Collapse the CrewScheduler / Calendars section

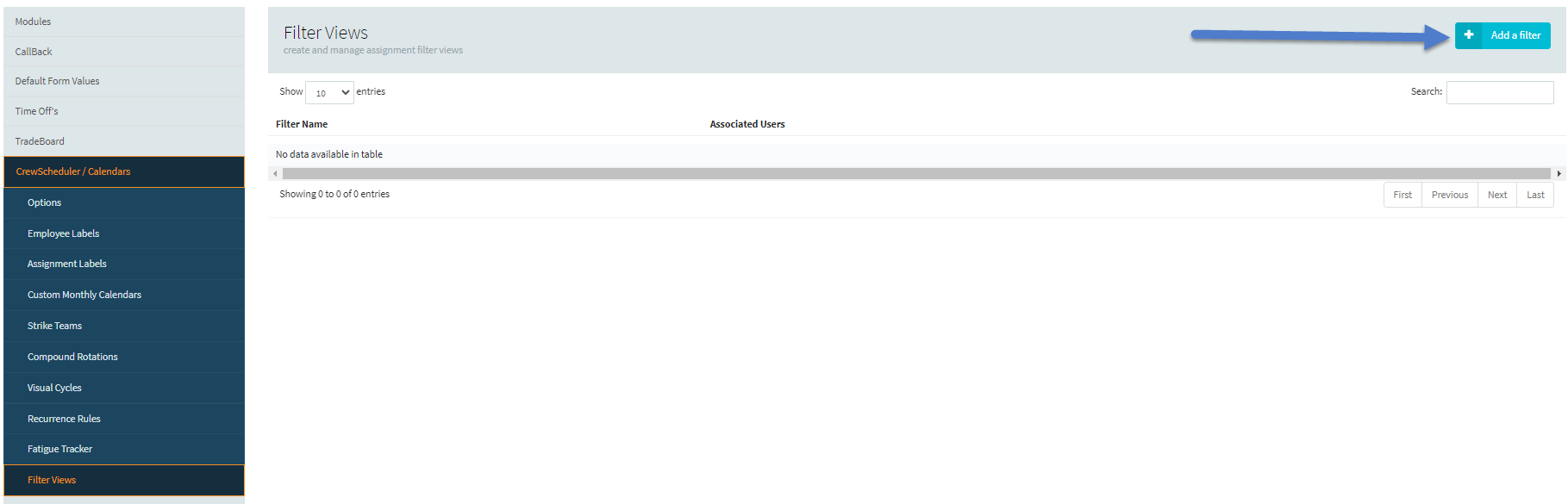click(x=124, y=171)
